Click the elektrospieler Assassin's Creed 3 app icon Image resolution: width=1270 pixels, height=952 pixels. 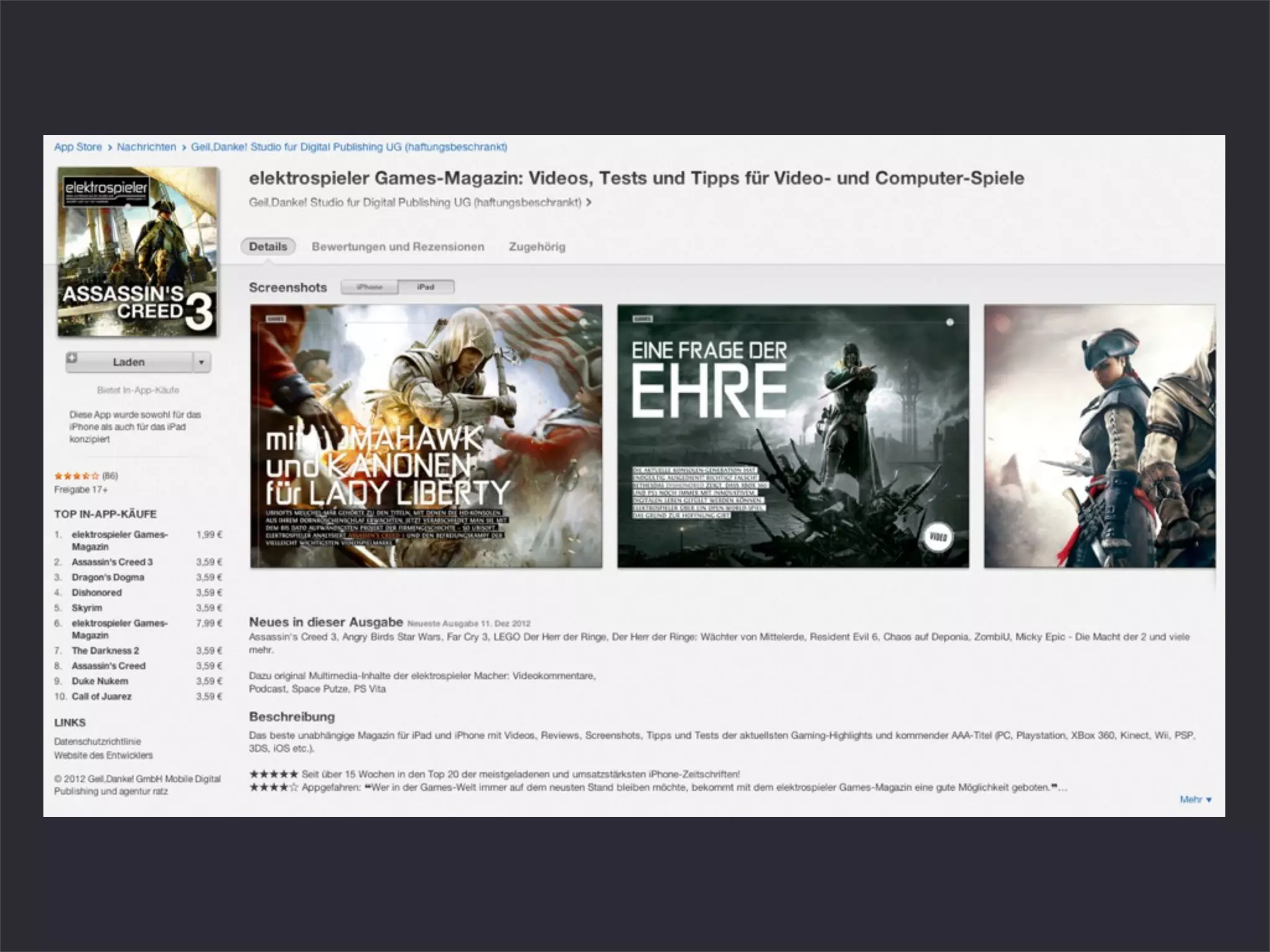click(138, 252)
